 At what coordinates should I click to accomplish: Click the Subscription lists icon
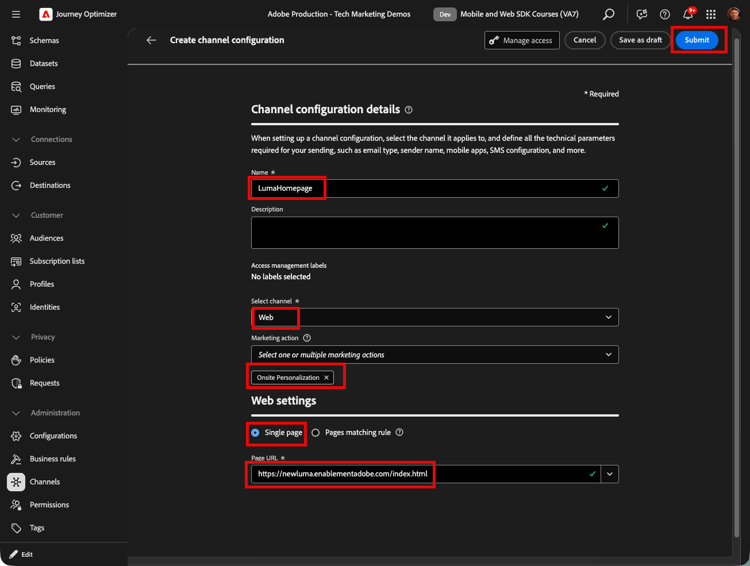point(16,261)
